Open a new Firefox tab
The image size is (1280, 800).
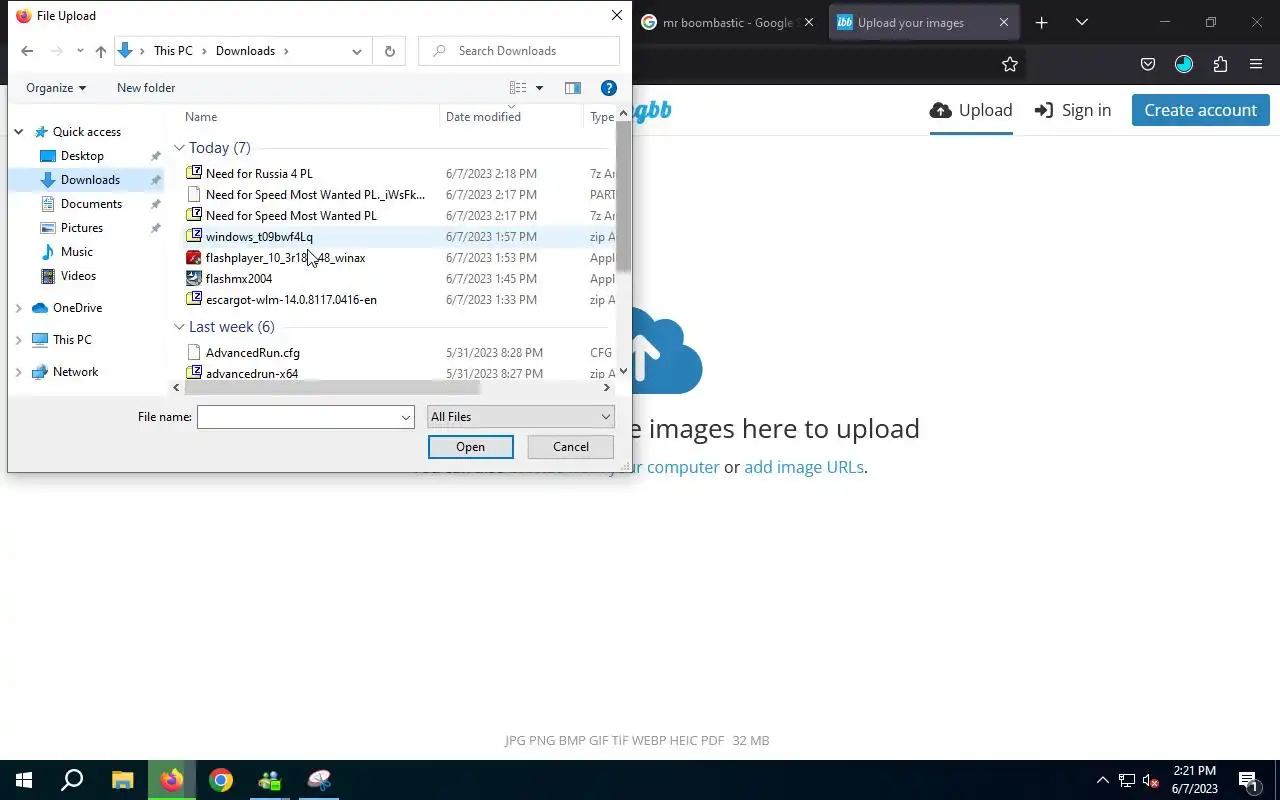click(1041, 22)
